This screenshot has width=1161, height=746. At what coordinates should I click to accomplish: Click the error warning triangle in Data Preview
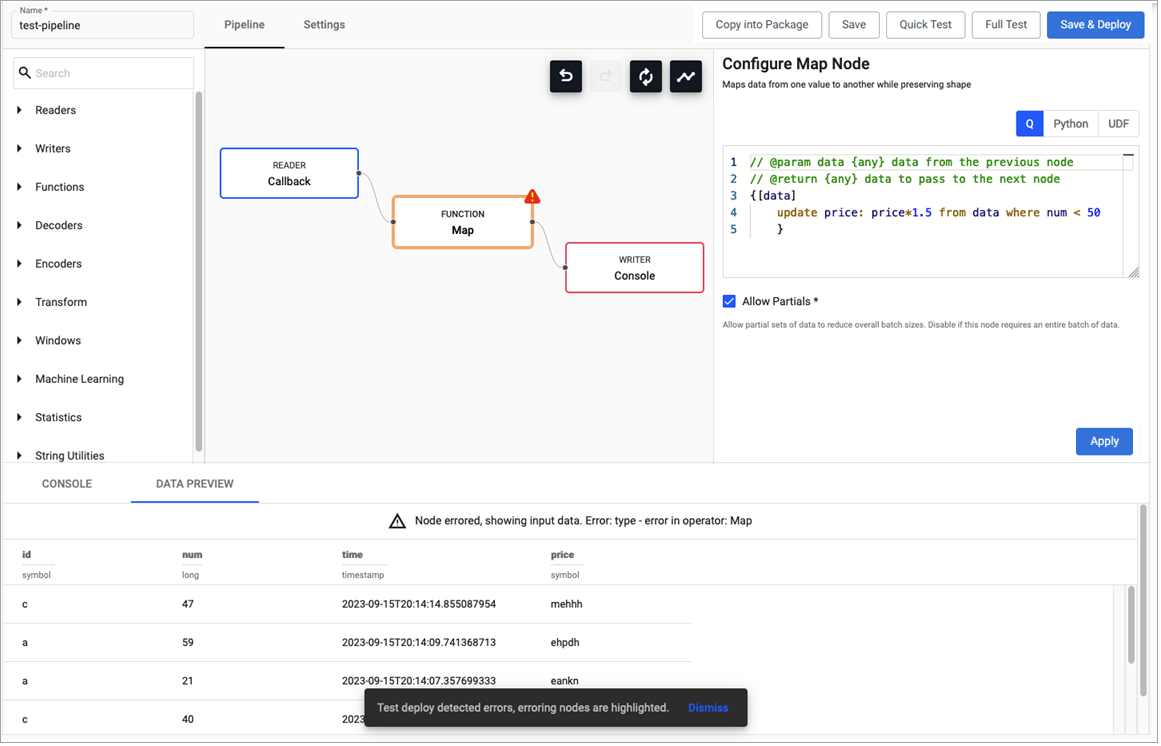pos(397,520)
